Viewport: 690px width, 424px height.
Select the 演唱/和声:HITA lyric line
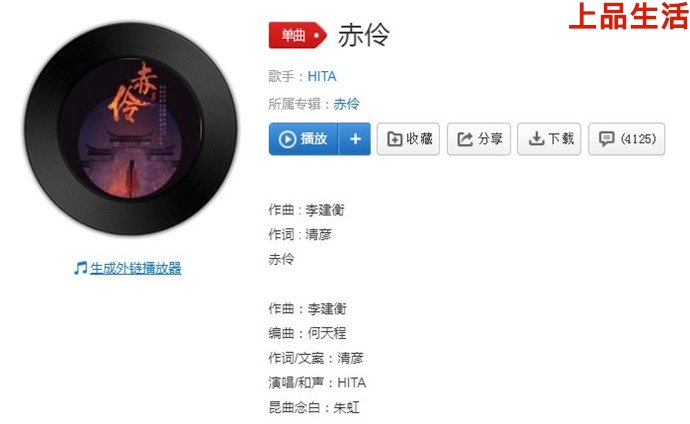317,383
